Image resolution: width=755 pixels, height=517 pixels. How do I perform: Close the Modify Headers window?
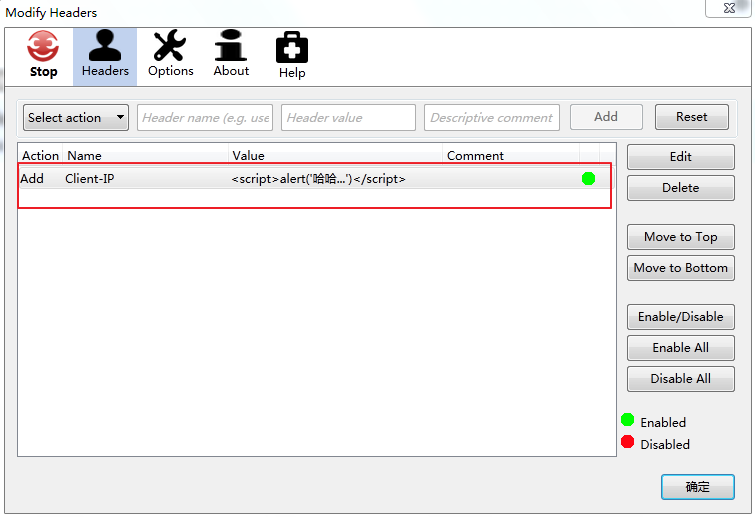729,8
